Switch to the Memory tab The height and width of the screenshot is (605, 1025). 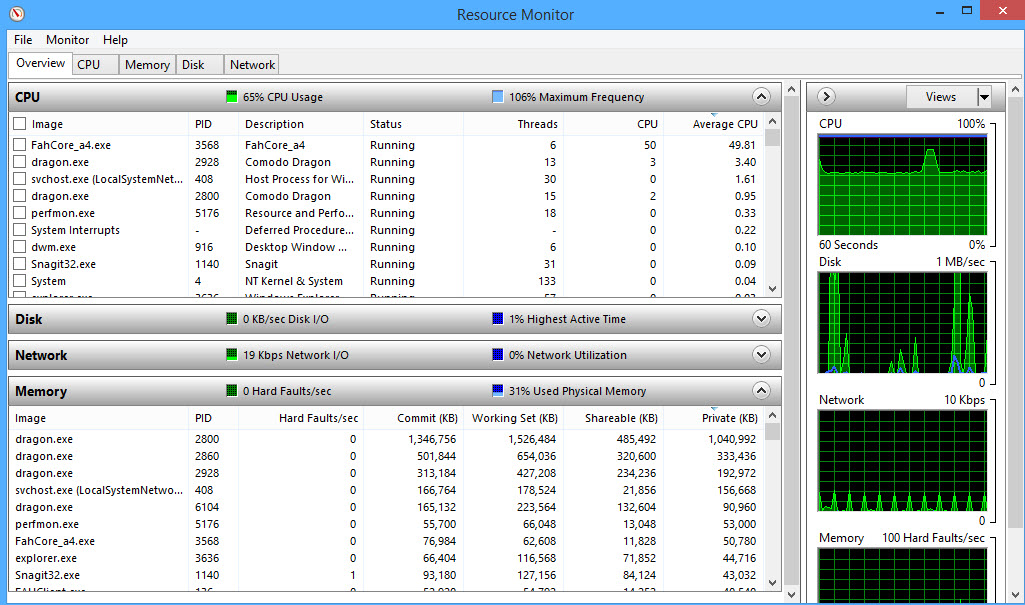[x=147, y=65]
